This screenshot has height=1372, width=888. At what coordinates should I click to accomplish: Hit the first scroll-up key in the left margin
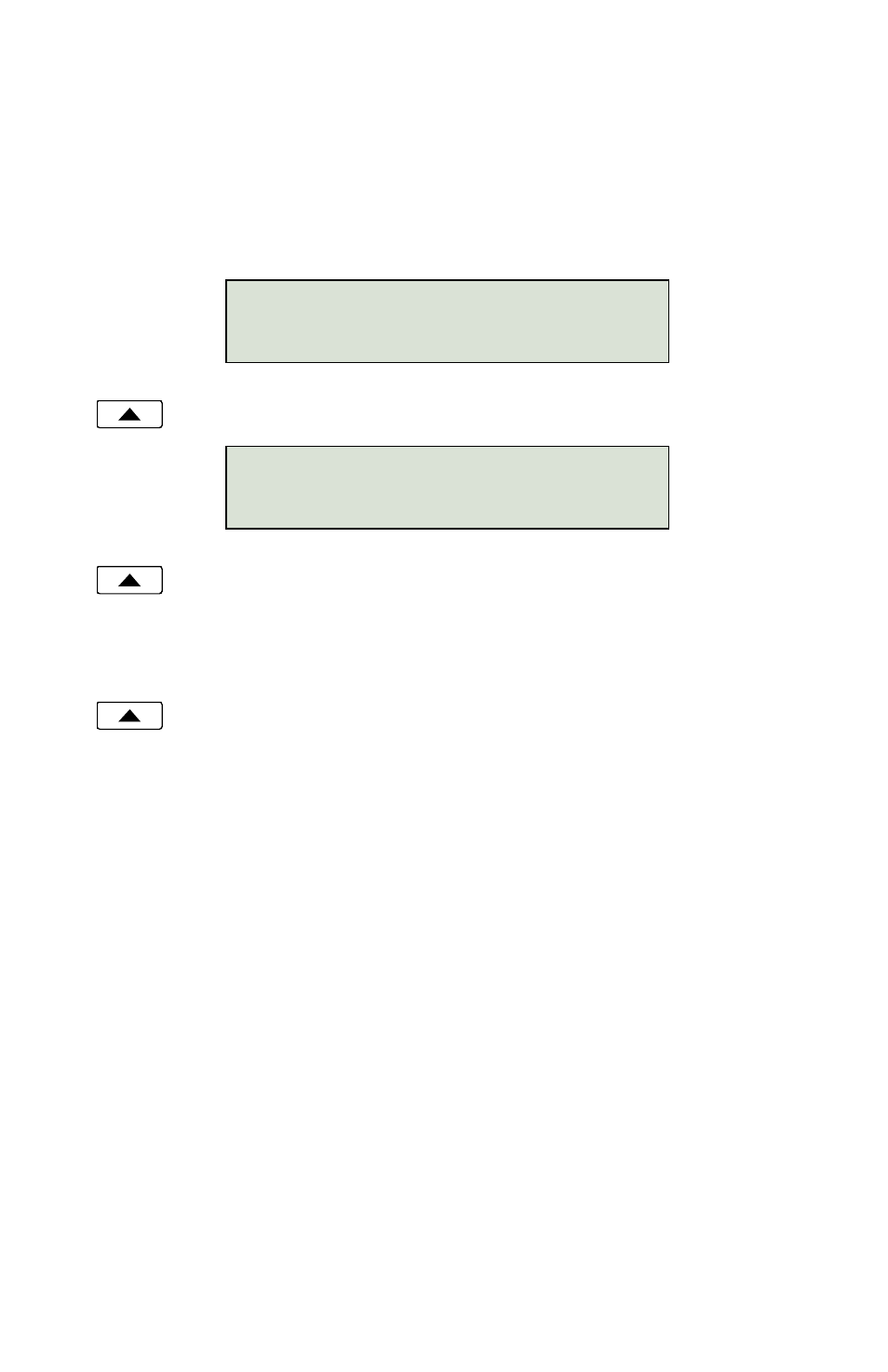coord(129,414)
